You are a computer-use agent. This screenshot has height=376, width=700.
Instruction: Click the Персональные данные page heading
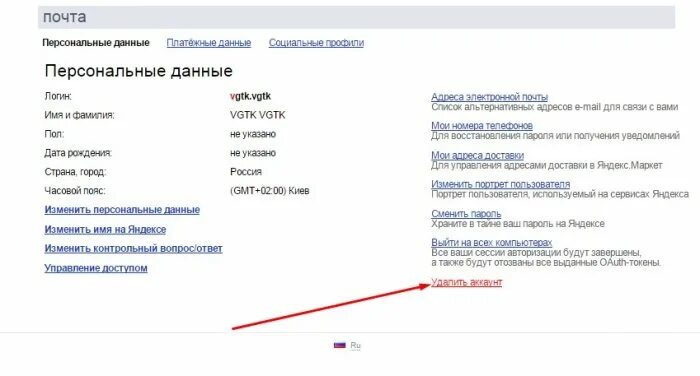tap(138, 71)
